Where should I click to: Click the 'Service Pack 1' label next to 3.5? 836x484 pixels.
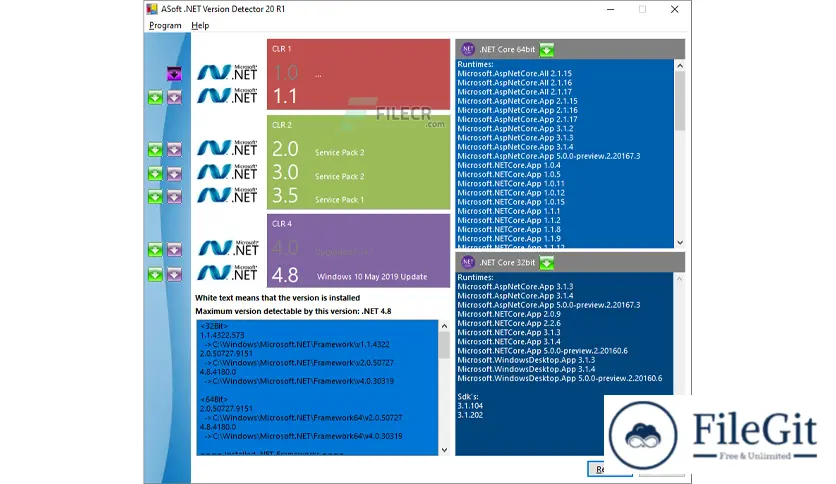pyautogui.click(x=339, y=200)
